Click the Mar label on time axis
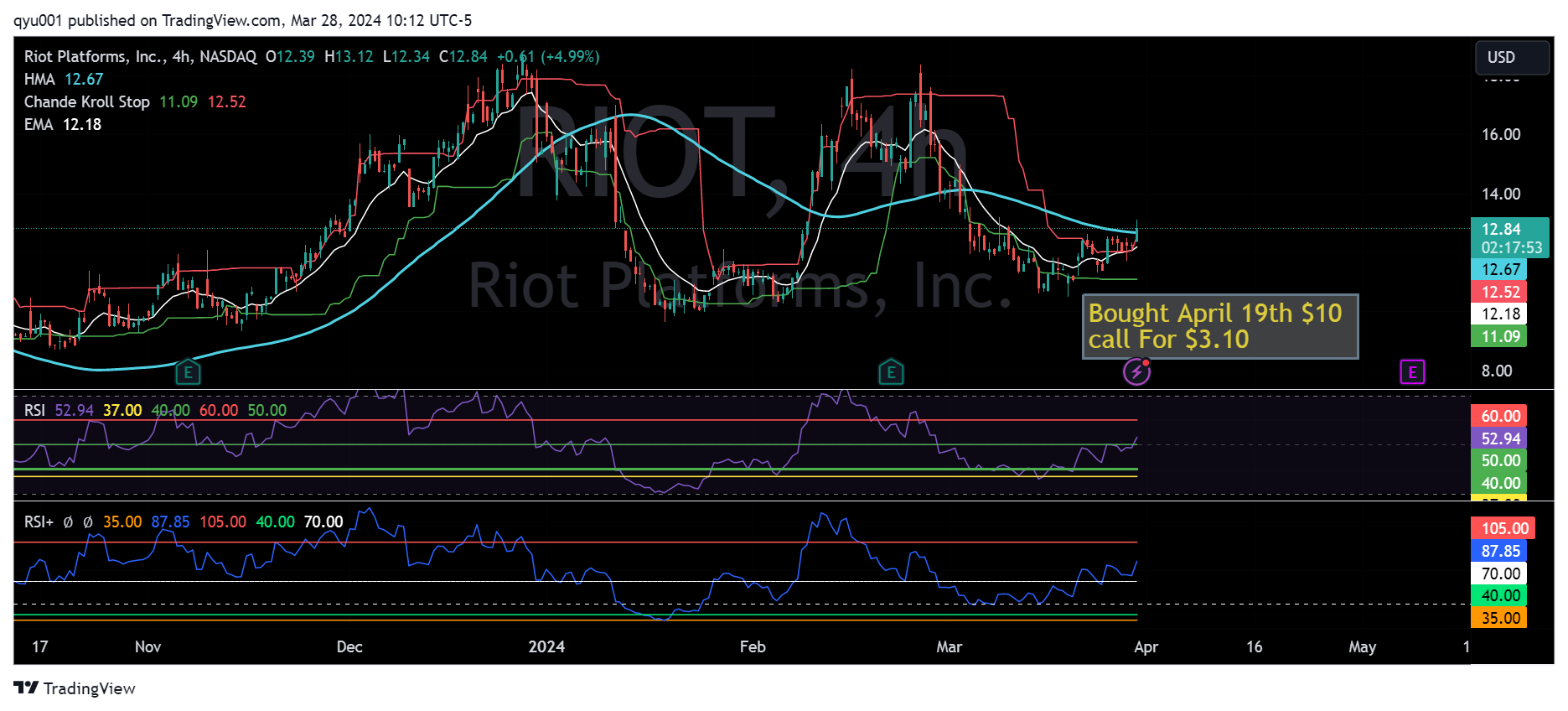Viewport: 1568px width, 711px height. click(x=949, y=646)
